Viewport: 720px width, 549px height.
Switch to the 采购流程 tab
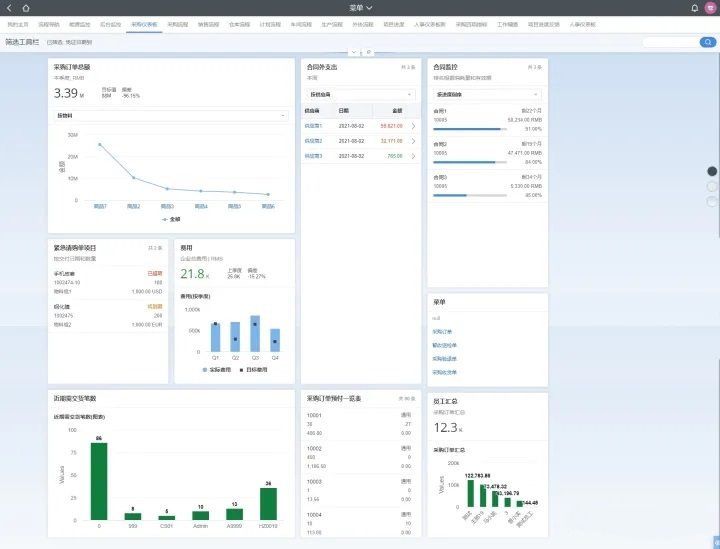click(177, 22)
